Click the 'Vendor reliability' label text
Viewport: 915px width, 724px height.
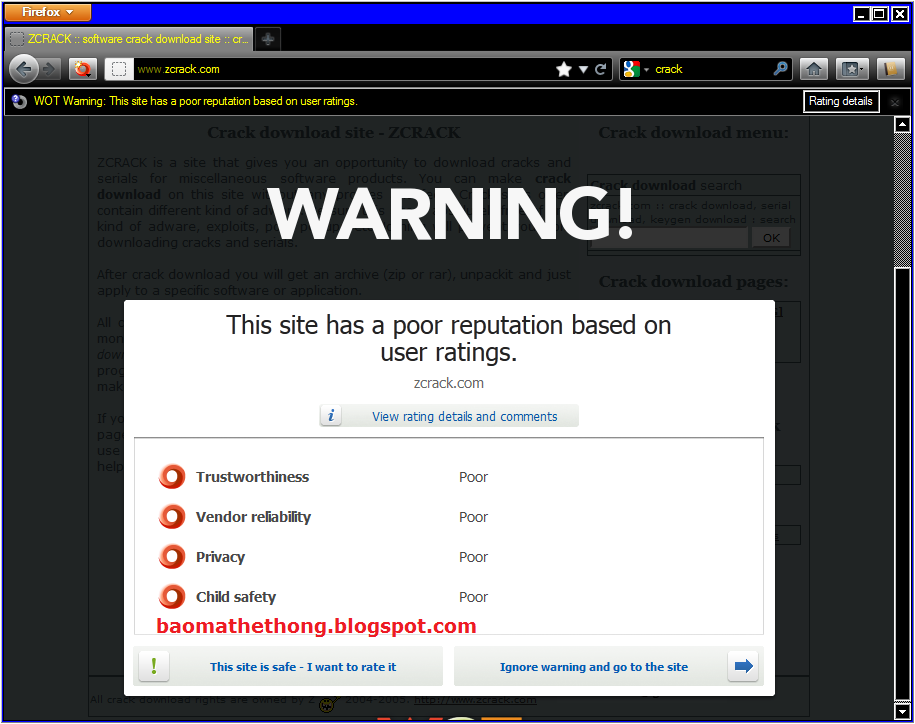click(253, 517)
